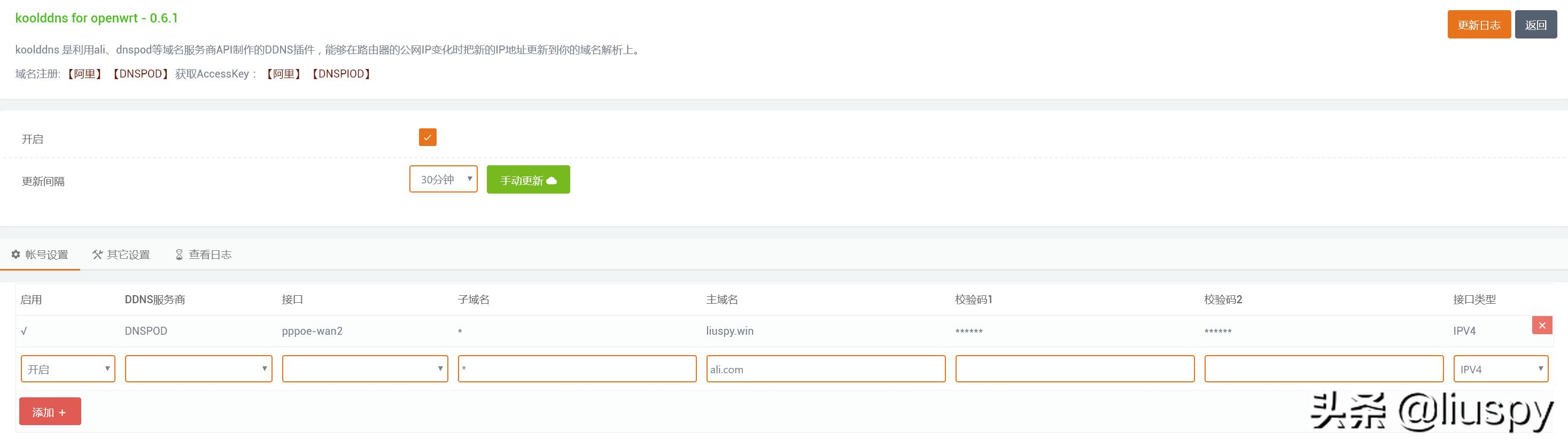Switch to the 查看日志 tab
The image size is (1568, 446).
pos(203,255)
